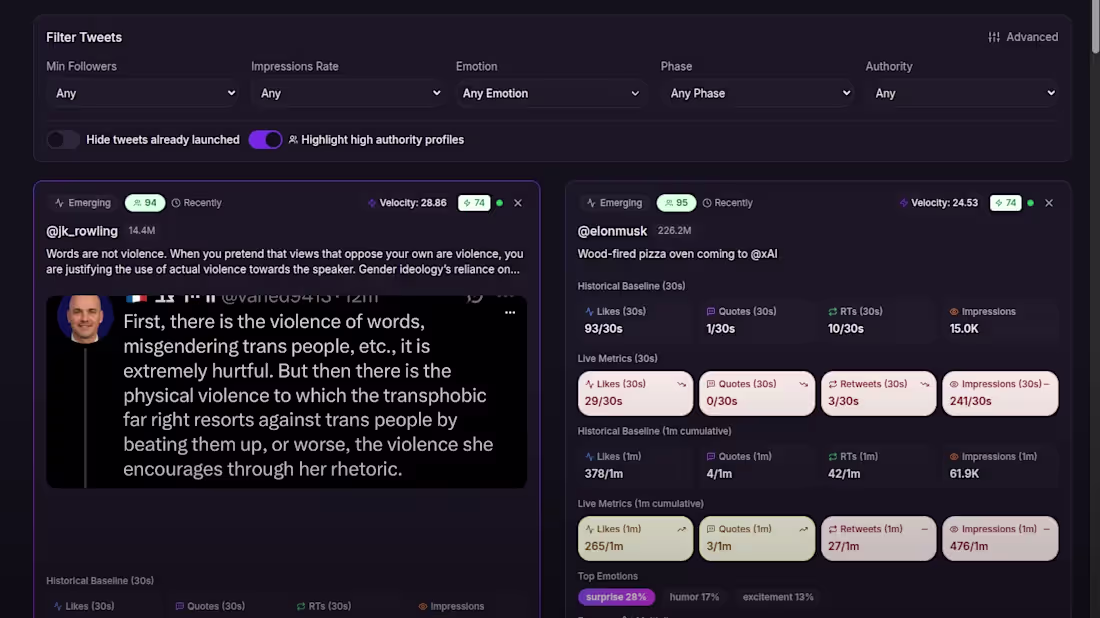Viewport: 1100px width, 618px height.
Task: Select the surprise 28% emotion tag
Action: point(616,597)
